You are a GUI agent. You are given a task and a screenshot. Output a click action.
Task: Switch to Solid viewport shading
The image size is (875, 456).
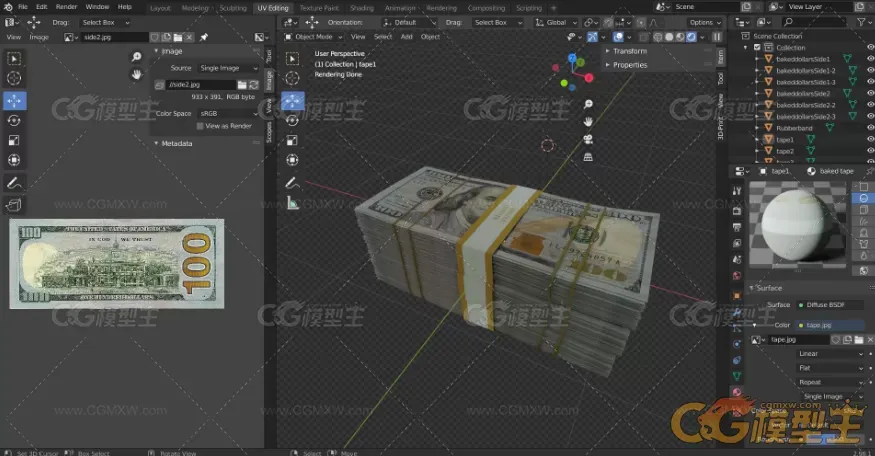(x=669, y=37)
